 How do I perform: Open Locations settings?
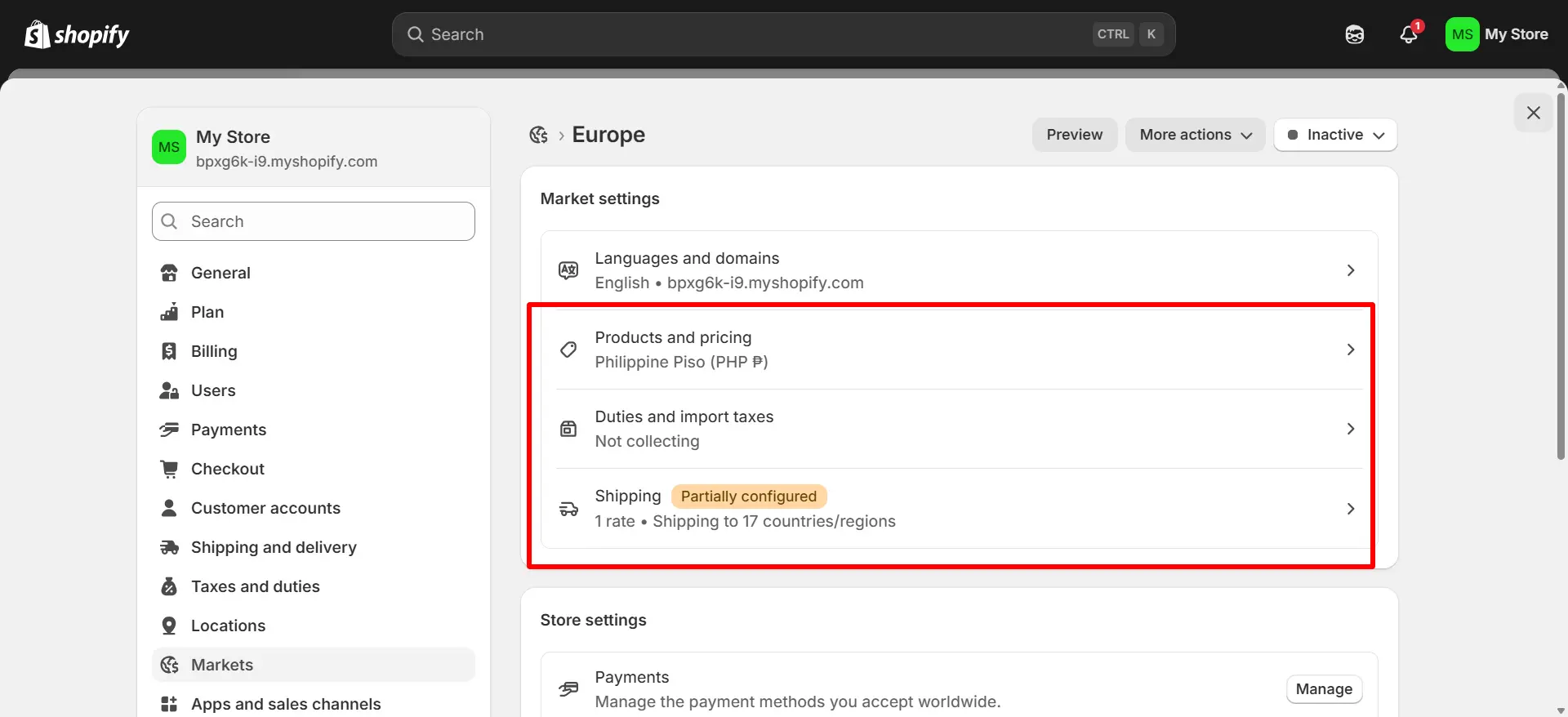(x=314, y=626)
